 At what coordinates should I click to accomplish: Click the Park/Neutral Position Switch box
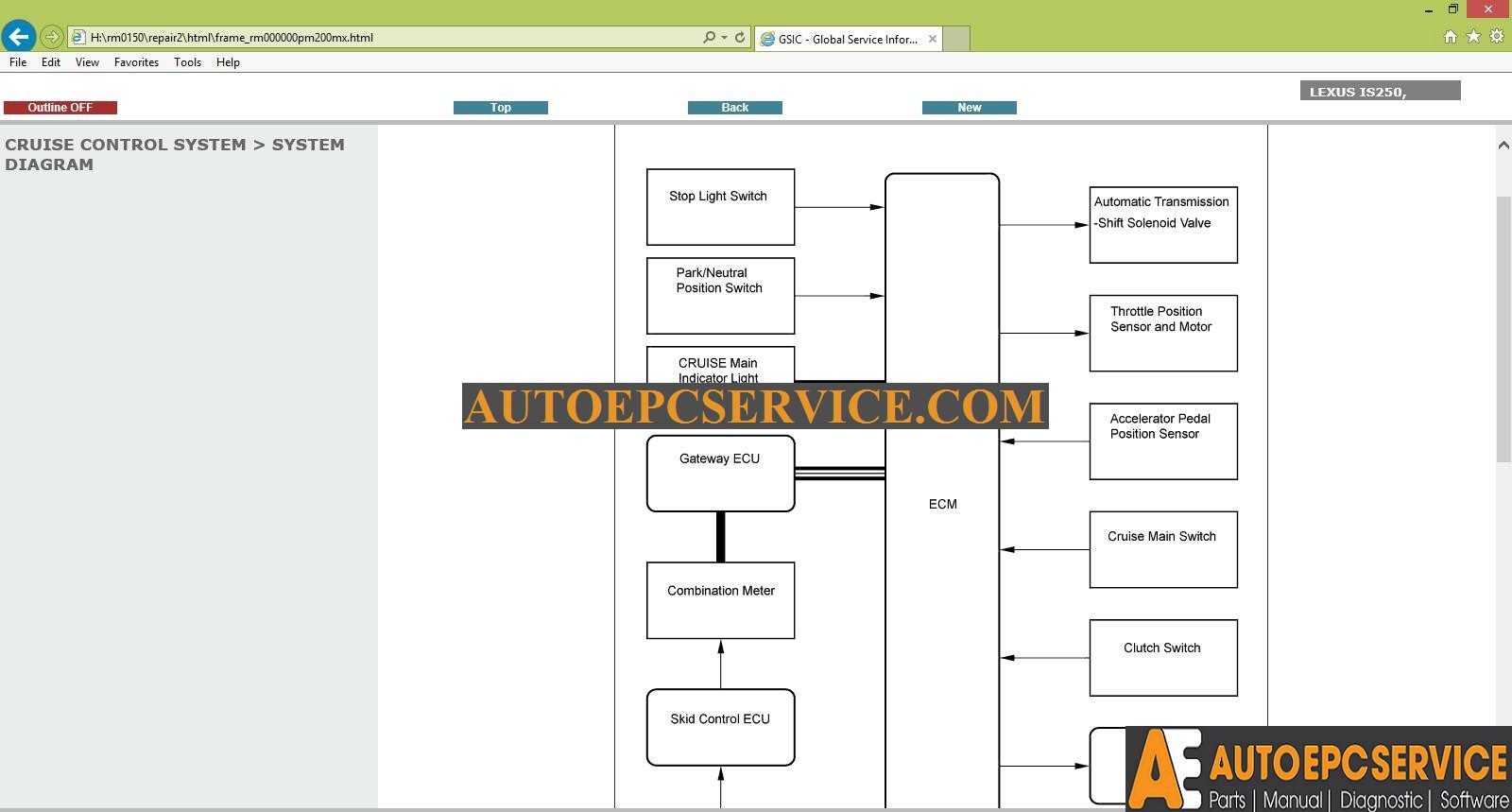tap(720, 296)
